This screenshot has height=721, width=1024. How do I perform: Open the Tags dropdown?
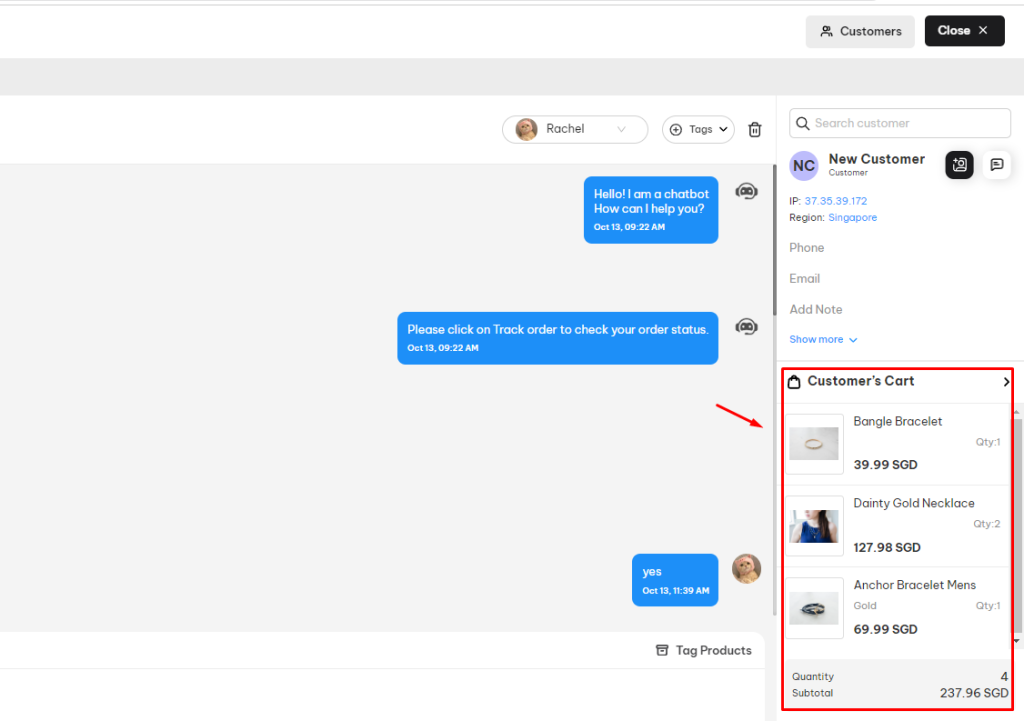[698, 129]
